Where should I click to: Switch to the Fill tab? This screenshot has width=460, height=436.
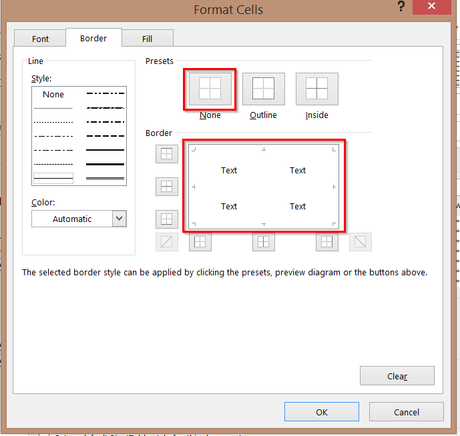[x=147, y=39]
